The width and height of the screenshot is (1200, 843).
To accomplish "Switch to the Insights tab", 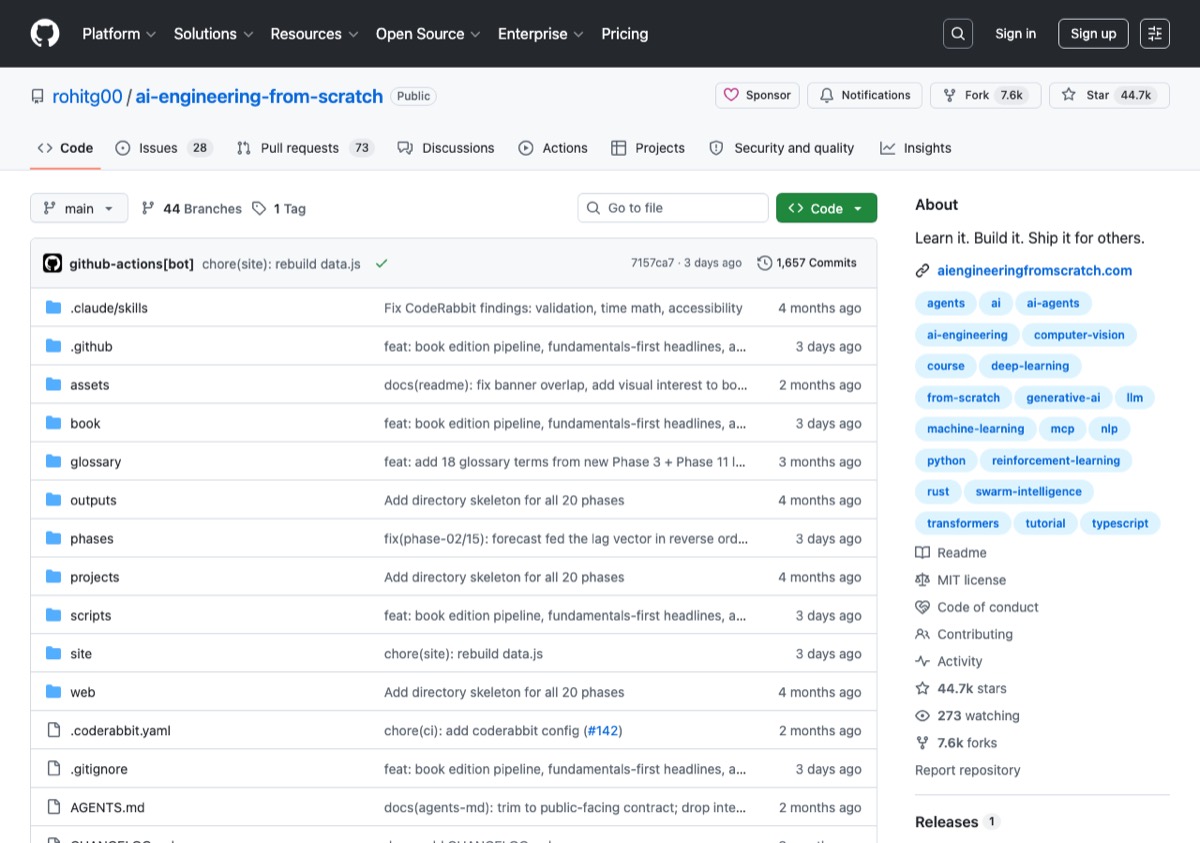I will 916,148.
